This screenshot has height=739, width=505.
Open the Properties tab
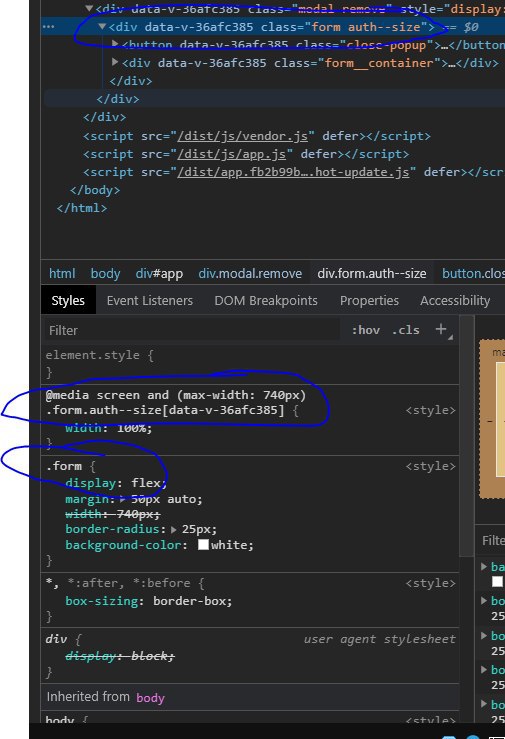(x=369, y=301)
